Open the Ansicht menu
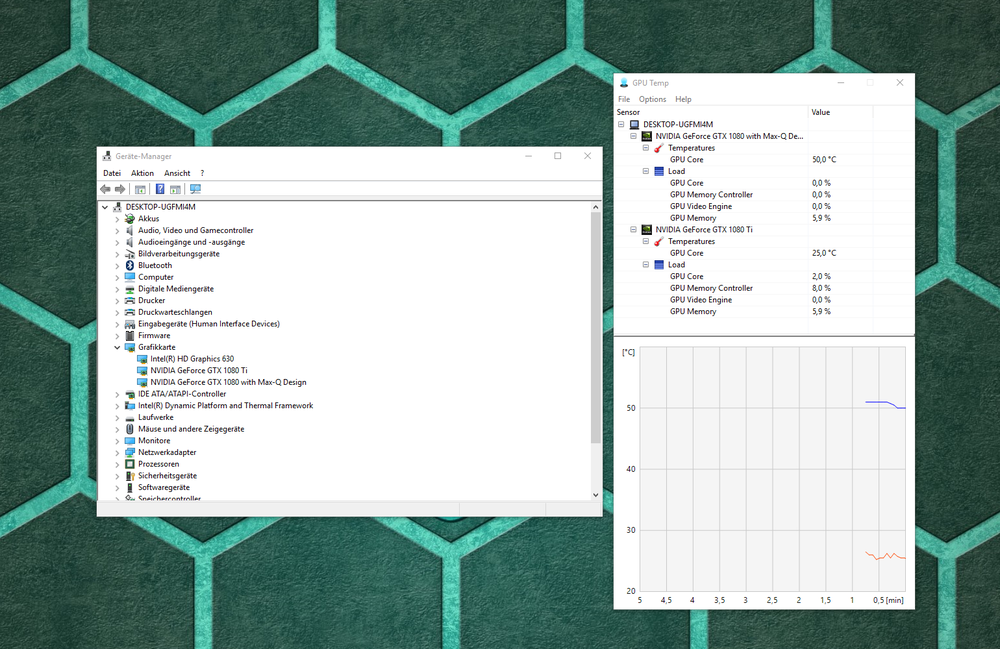The width and height of the screenshot is (1000, 649). (177, 173)
